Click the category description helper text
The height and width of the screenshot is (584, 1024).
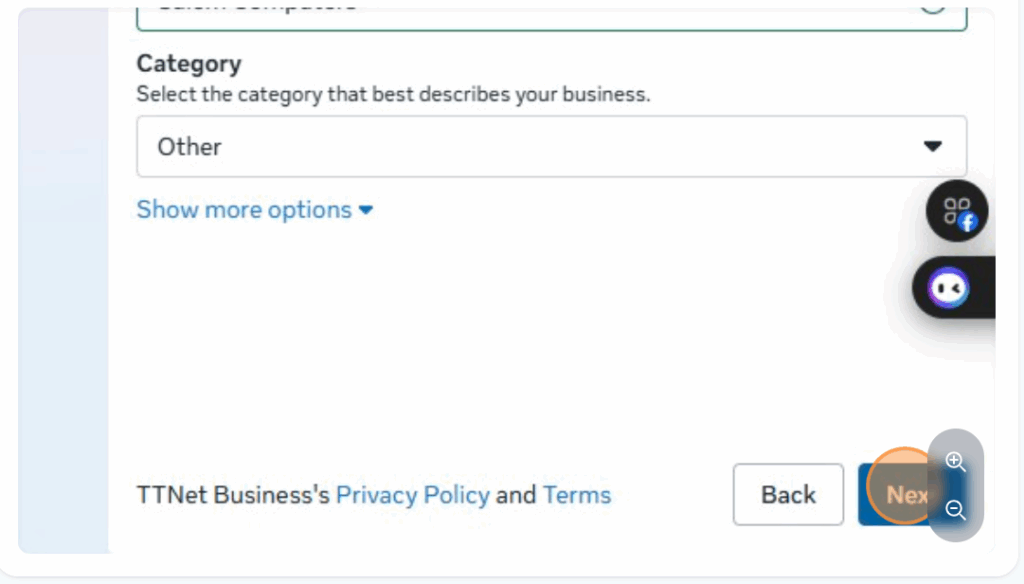[x=393, y=95]
